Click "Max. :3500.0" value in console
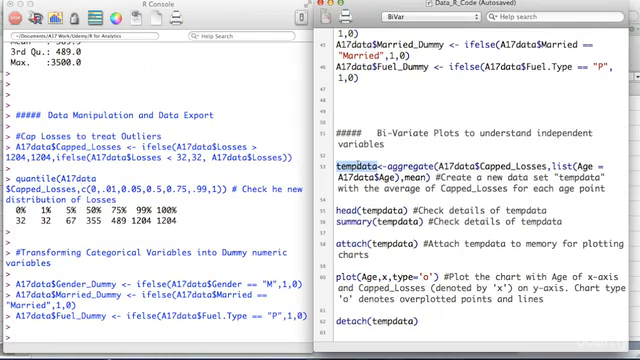640x360 pixels. point(46,62)
